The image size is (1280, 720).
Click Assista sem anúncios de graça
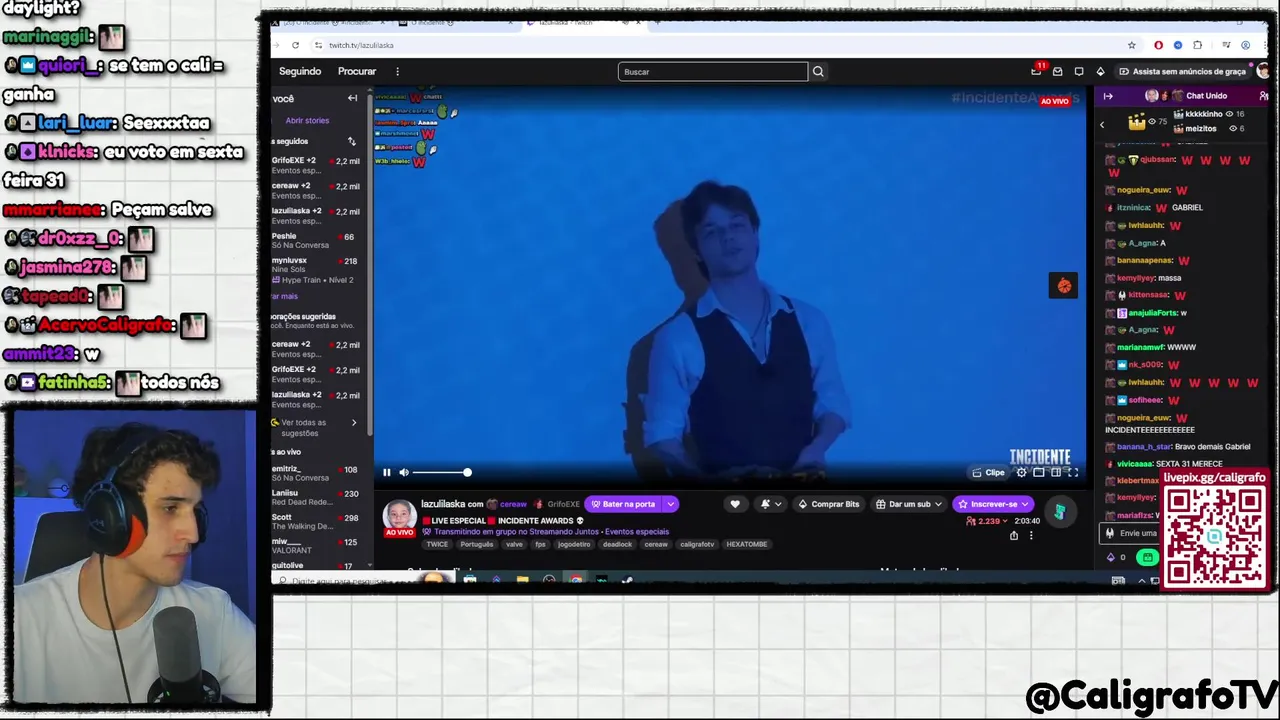pos(1182,71)
